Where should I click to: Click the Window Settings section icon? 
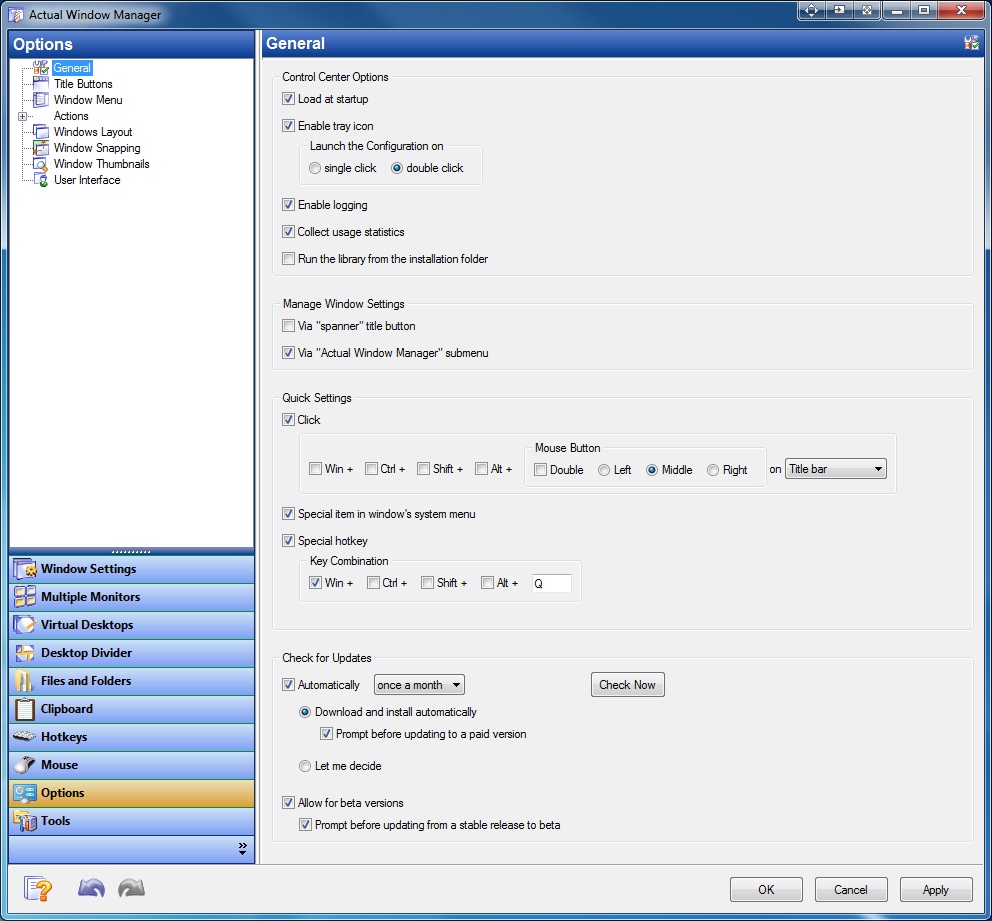tap(25, 569)
